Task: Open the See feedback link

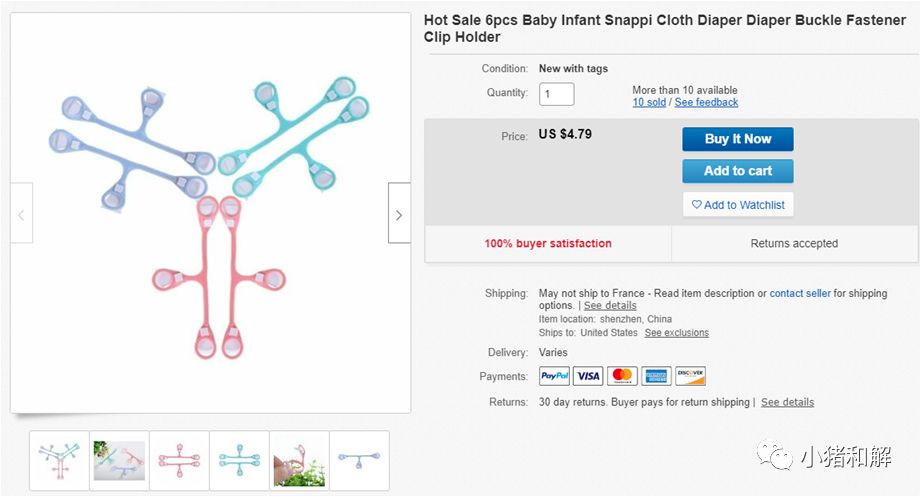Action: click(x=706, y=102)
